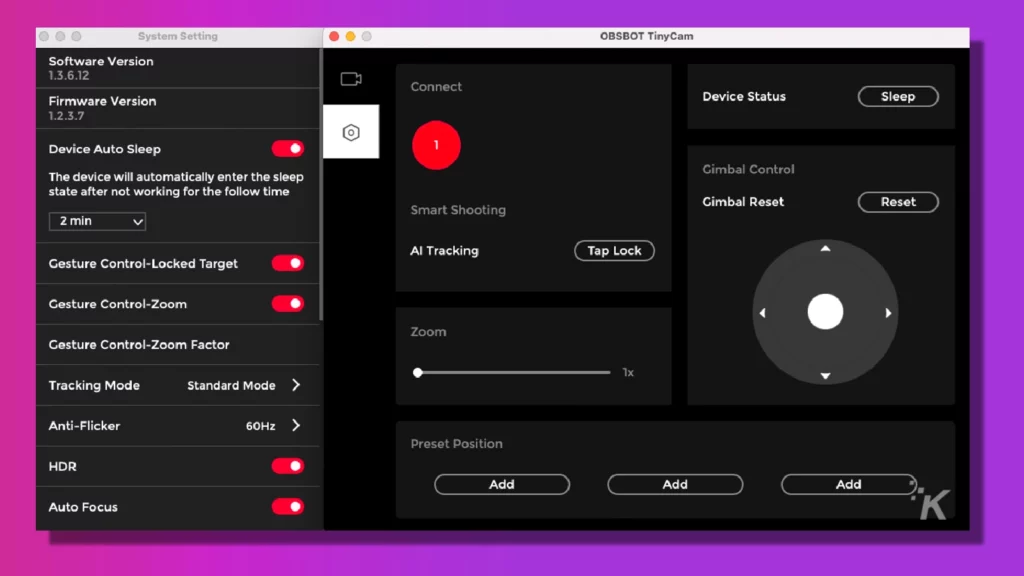This screenshot has width=1024, height=576.
Task: Minimize the OBSBOT TinyCam window
Action: pyautogui.click(x=350, y=37)
